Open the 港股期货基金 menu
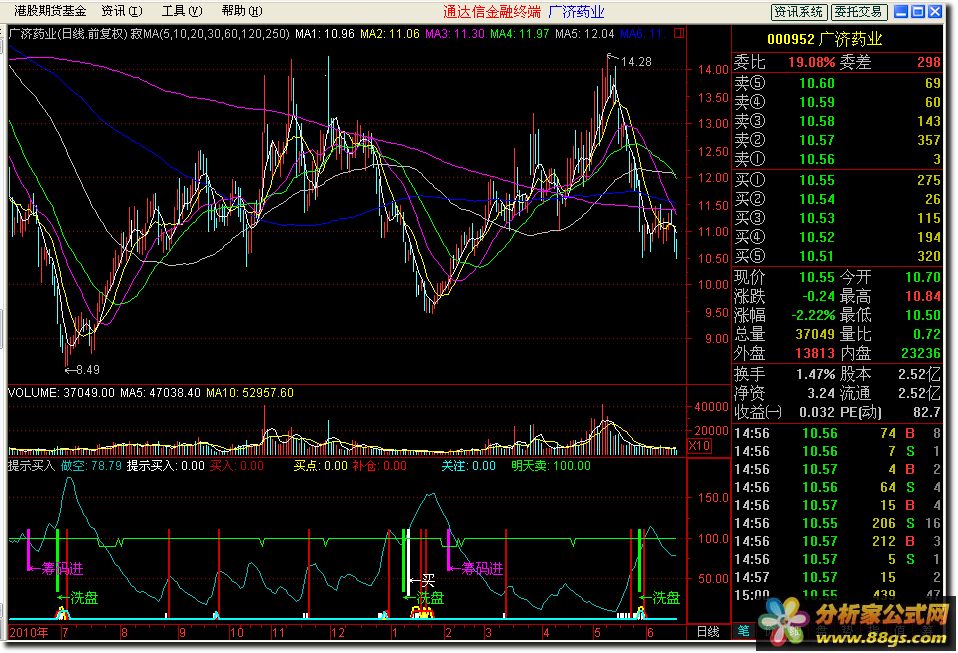The height and width of the screenshot is (653, 958). (x=50, y=11)
